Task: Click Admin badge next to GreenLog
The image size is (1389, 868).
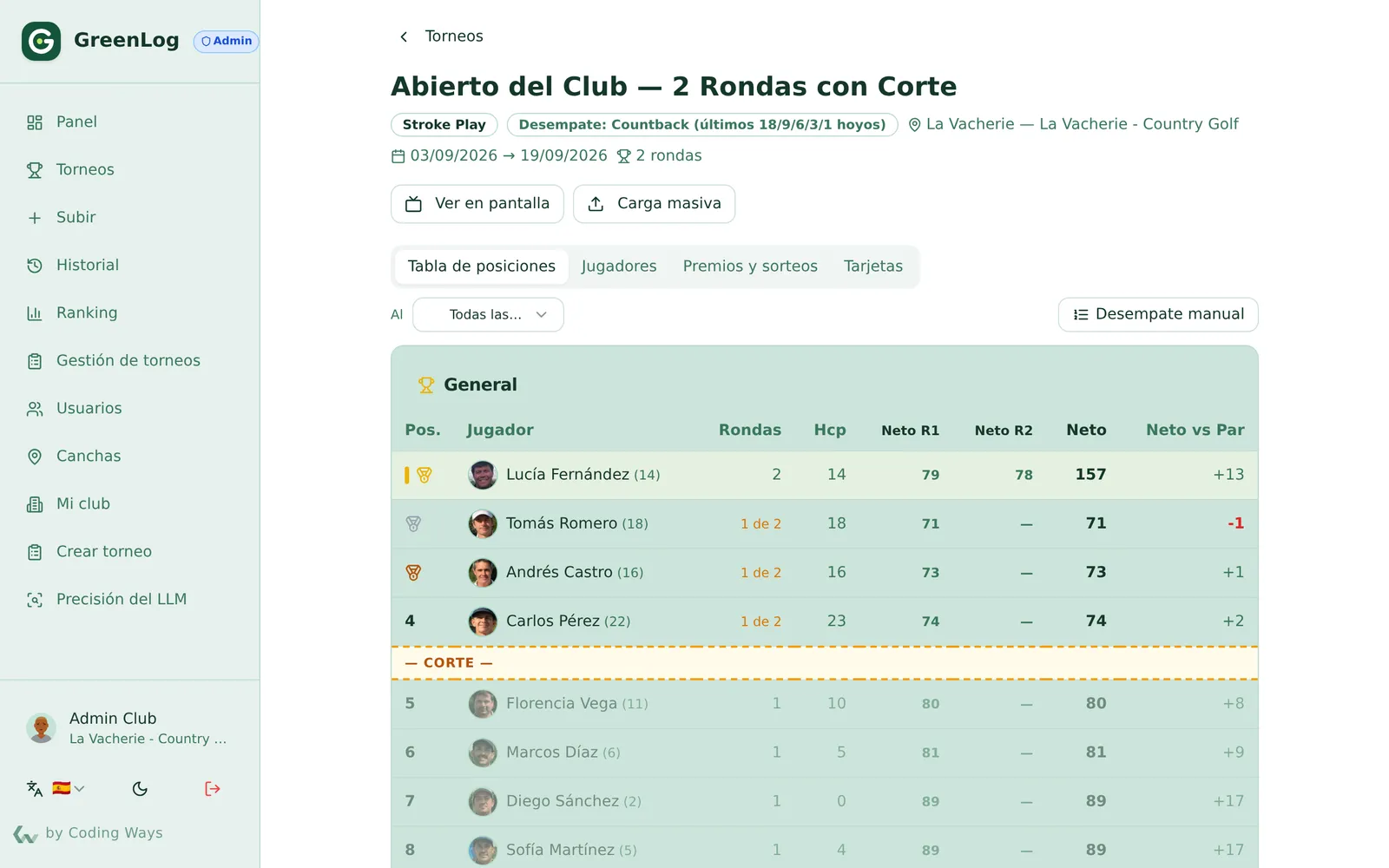Action: [226, 41]
